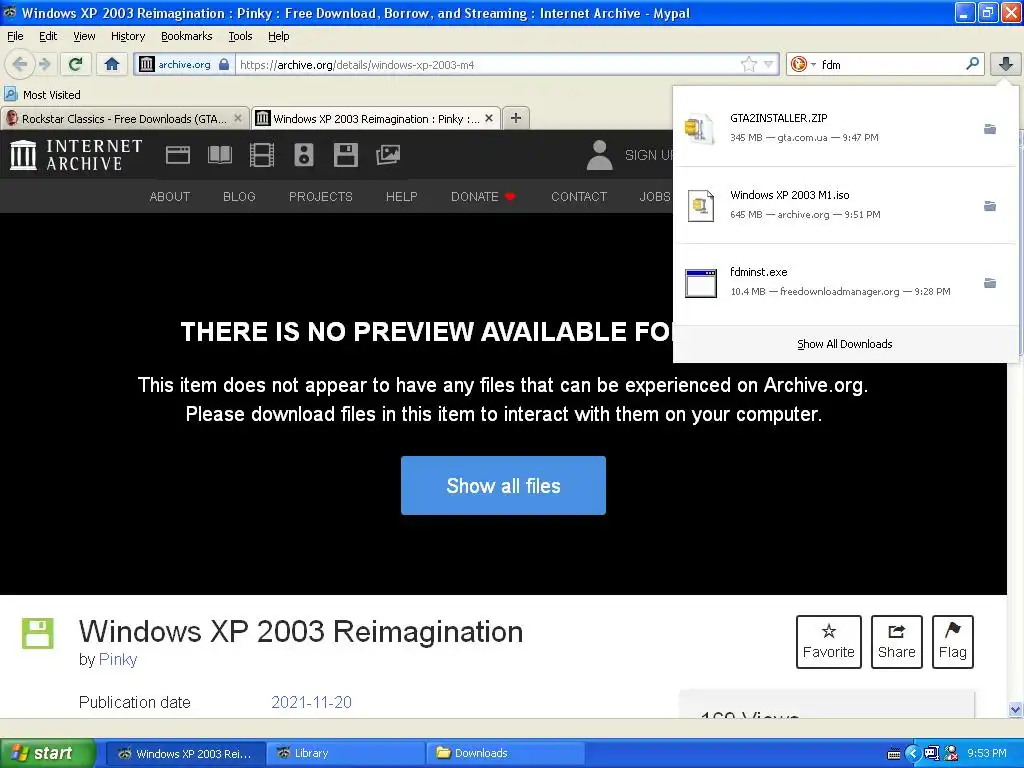Open the Tools menu
Image resolution: width=1024 pixels, height=768 pixels.
tap(240, 36)
